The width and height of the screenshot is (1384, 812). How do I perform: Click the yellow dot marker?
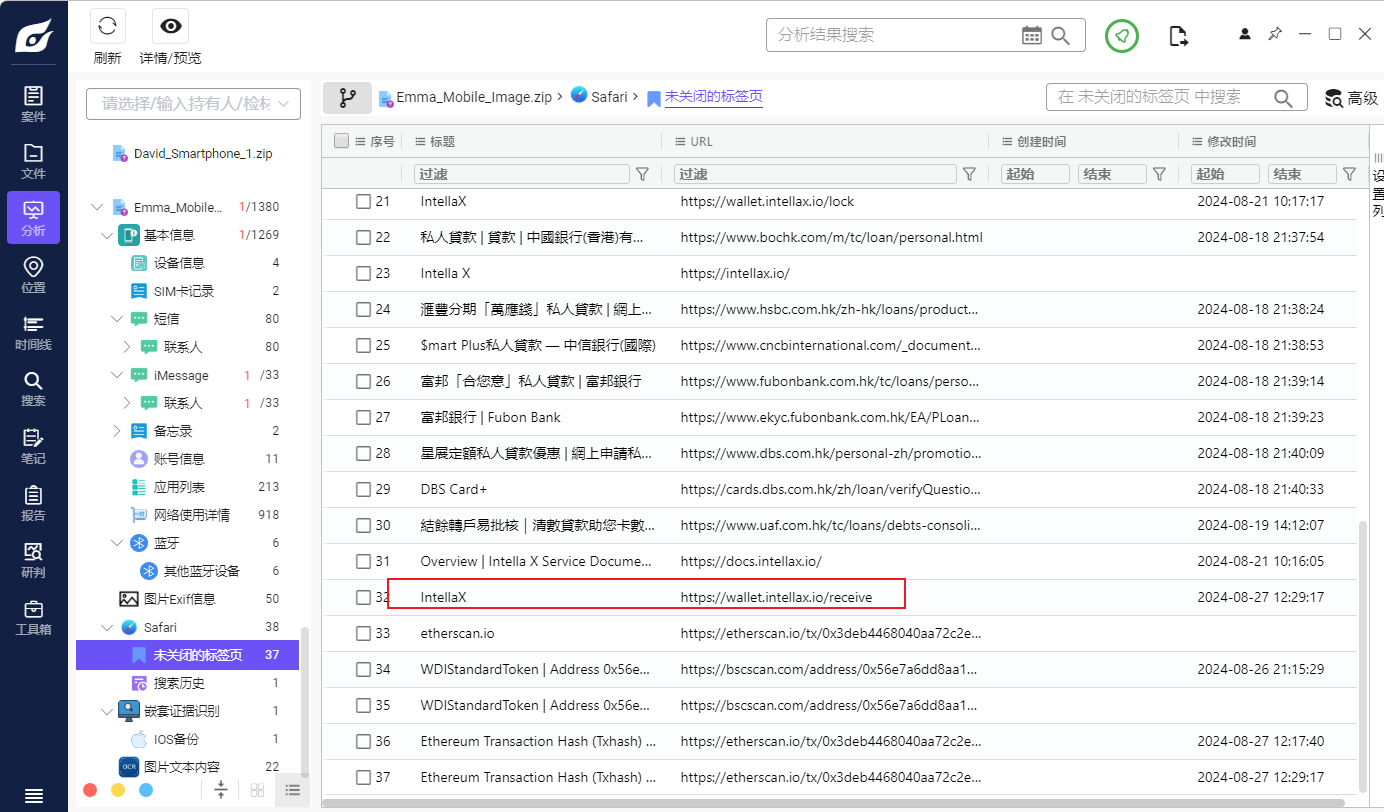click(118, 790)
